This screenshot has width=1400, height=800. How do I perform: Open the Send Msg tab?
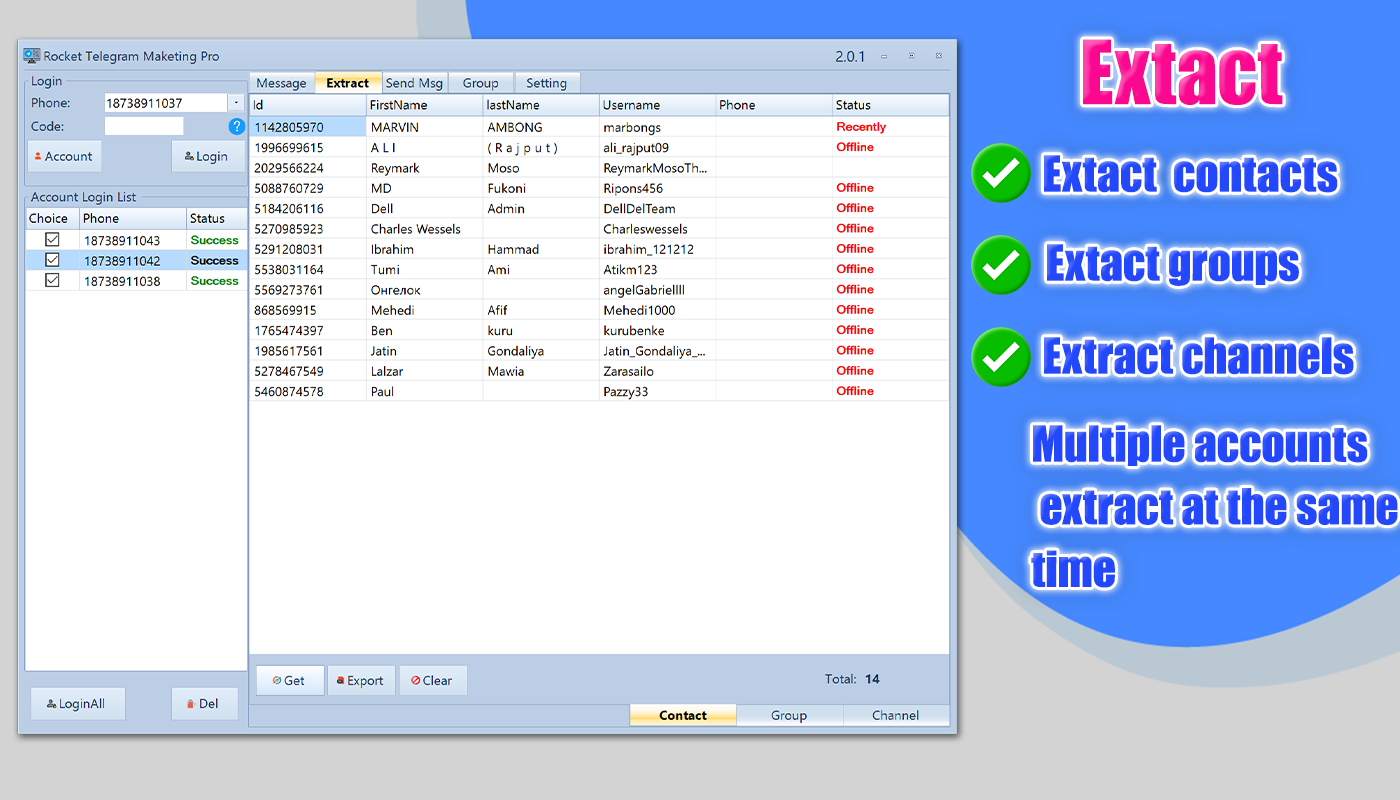click(413, 83)
